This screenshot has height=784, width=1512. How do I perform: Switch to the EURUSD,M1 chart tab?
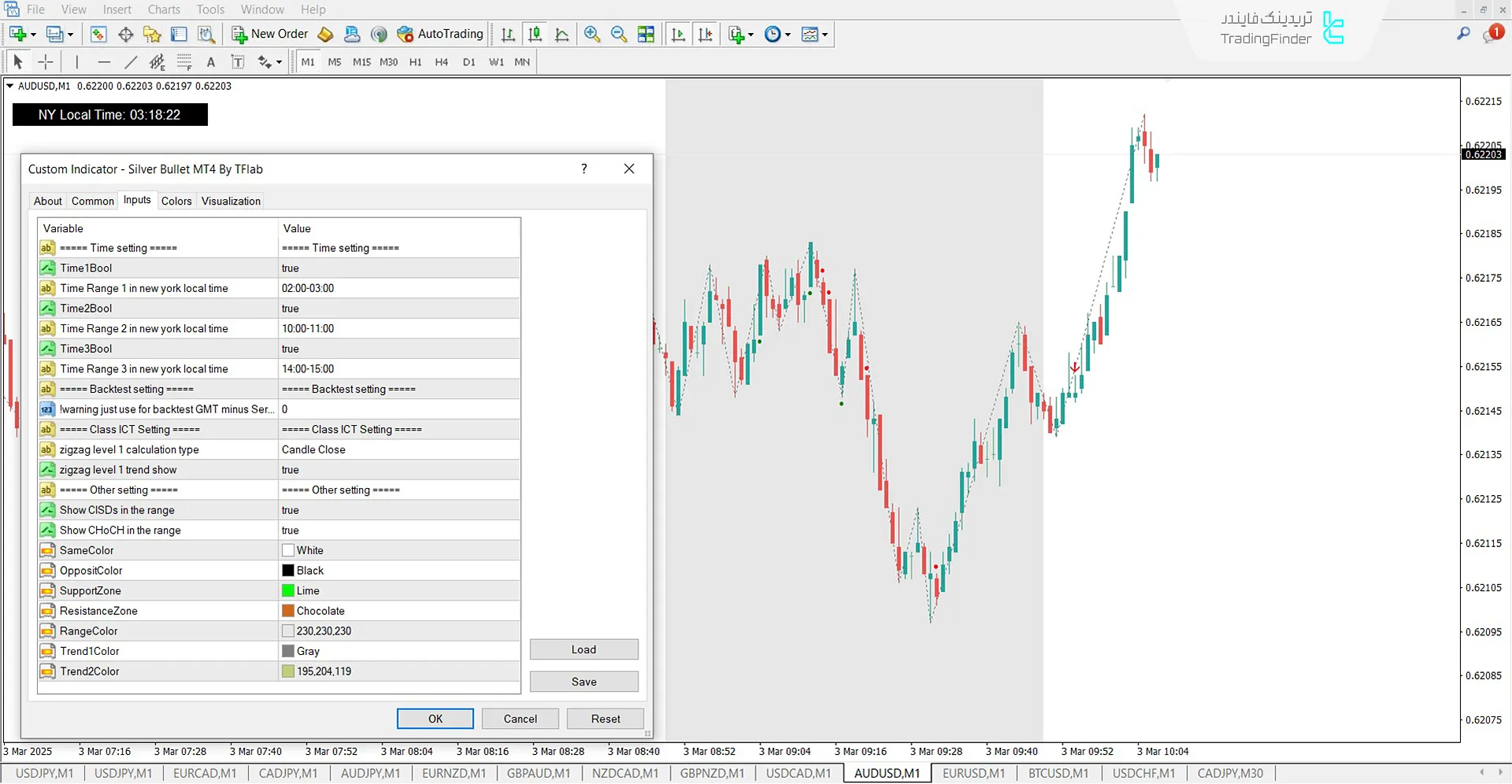click(973, 773)
